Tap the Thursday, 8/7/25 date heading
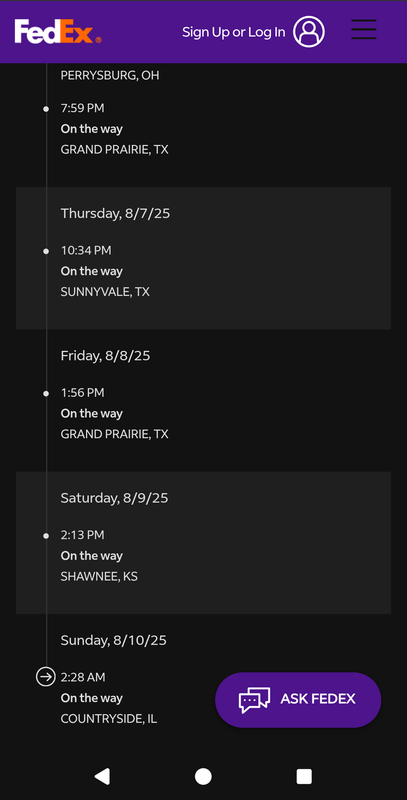Image resolution: width=407 pixels, height=800 pixels. [x=115, y=213]
